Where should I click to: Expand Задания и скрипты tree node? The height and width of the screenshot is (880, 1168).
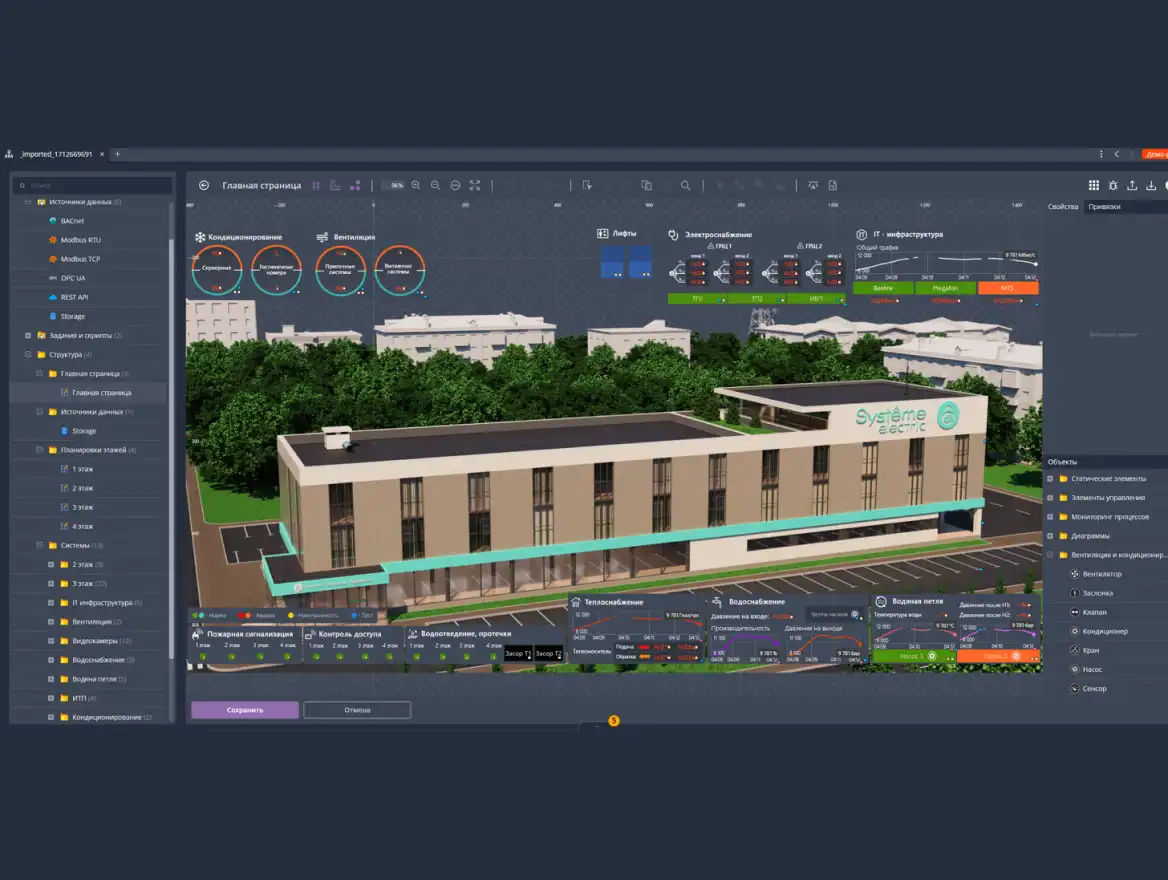[27, 336]
